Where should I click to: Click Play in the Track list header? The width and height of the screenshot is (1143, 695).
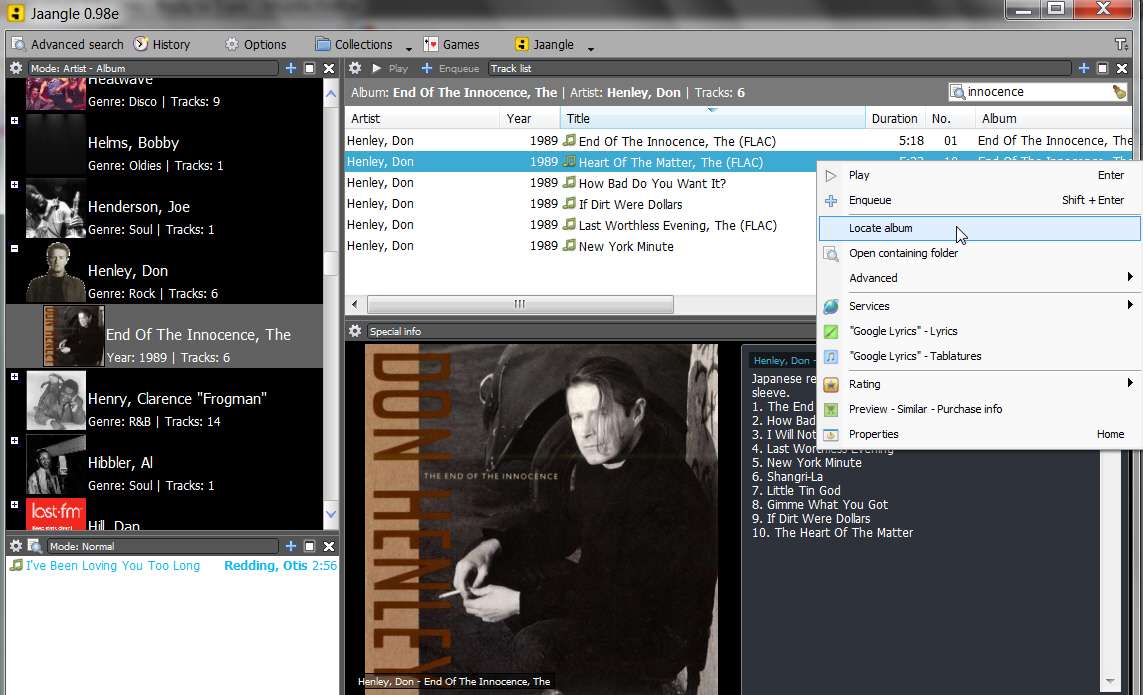tap(390, 68)
